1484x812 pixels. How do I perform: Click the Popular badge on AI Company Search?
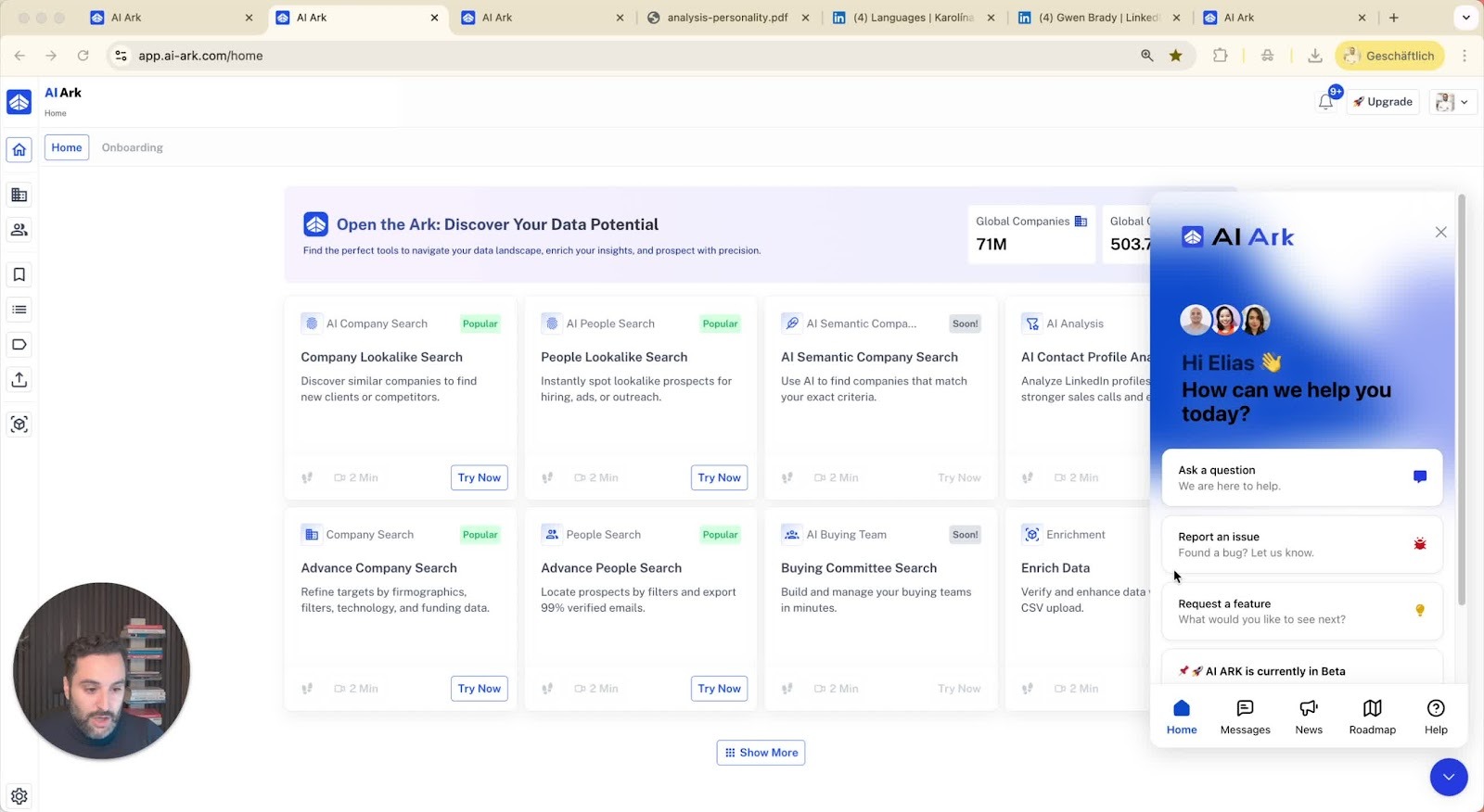click(480, 324)
